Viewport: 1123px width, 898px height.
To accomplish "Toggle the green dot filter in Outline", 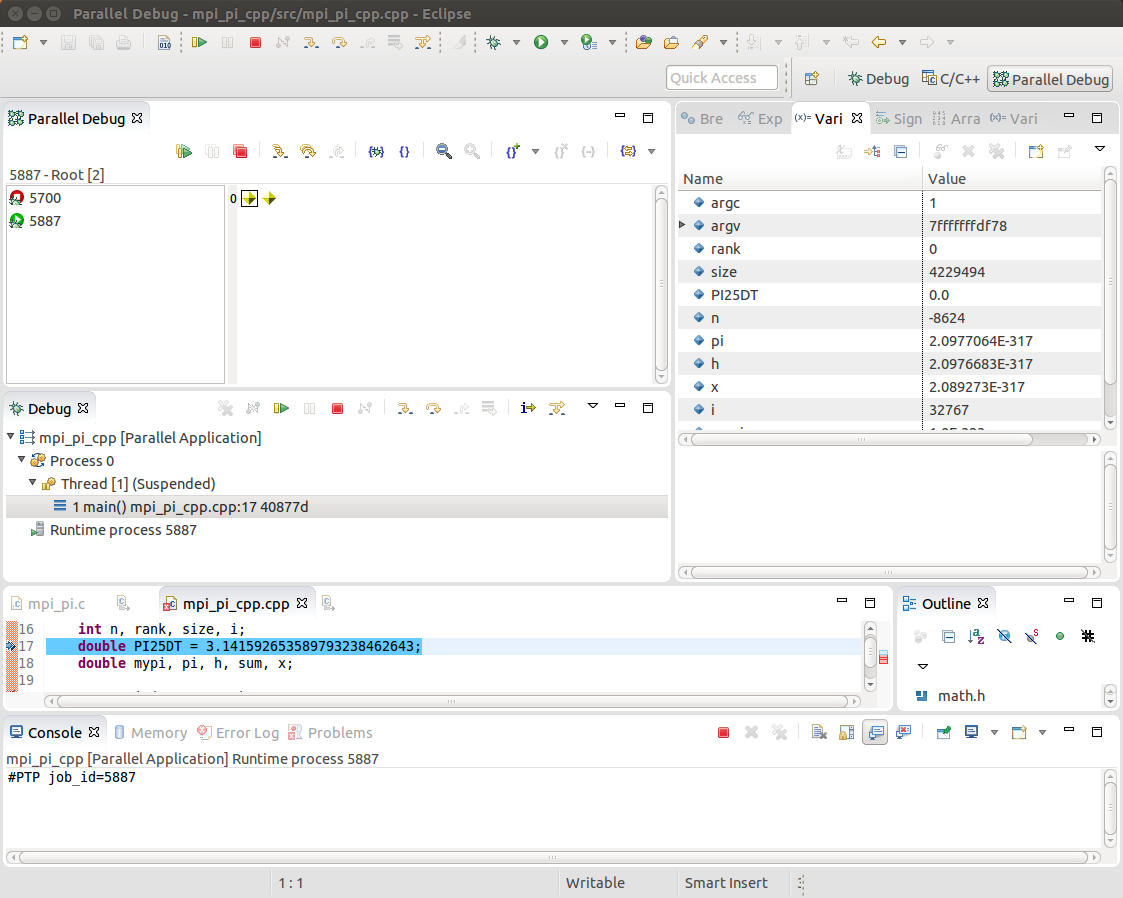I will 1060,636.
